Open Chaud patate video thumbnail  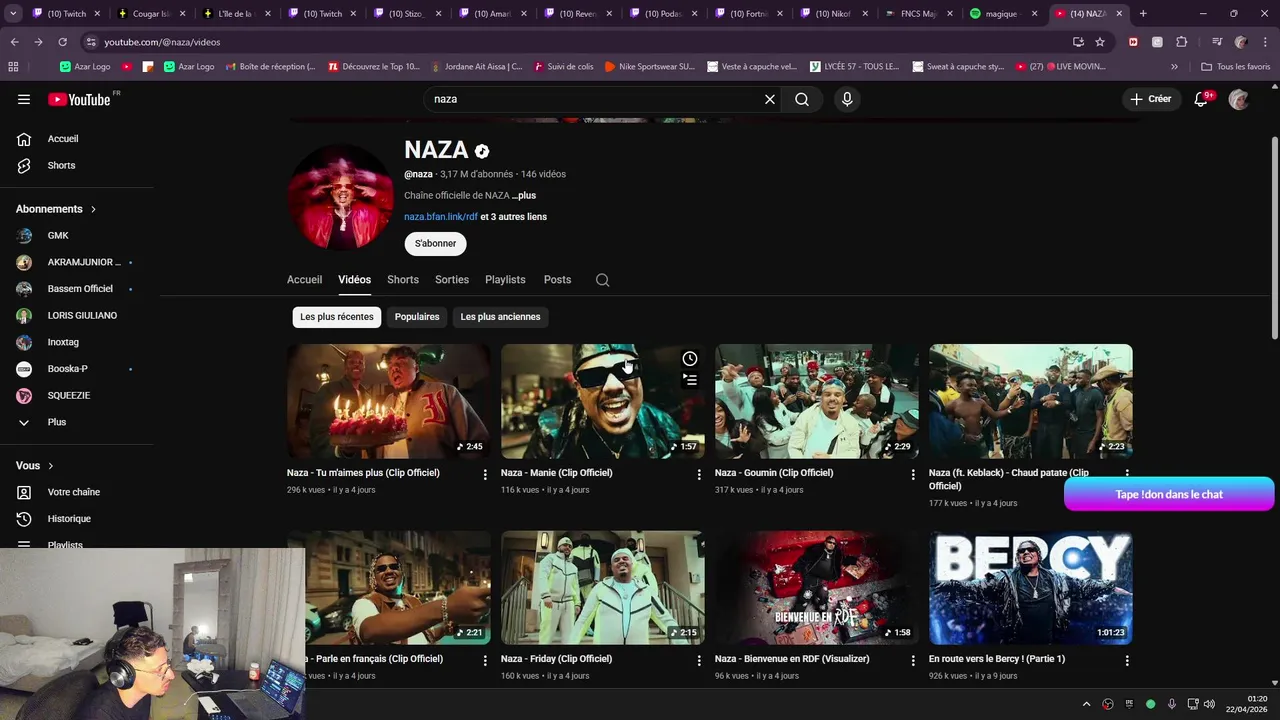coord(1030,401)
